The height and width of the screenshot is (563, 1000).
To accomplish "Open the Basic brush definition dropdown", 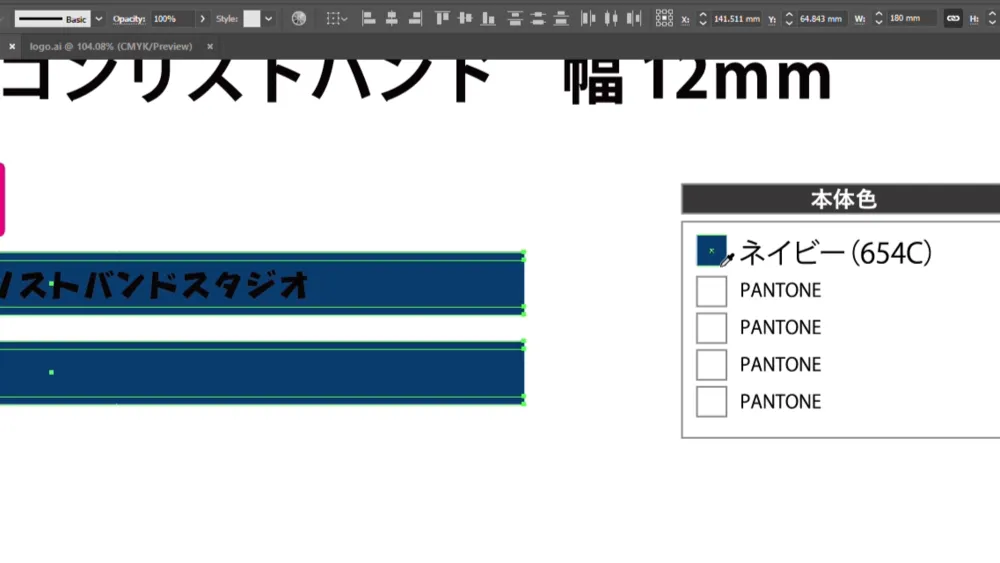I will [99, 19].
